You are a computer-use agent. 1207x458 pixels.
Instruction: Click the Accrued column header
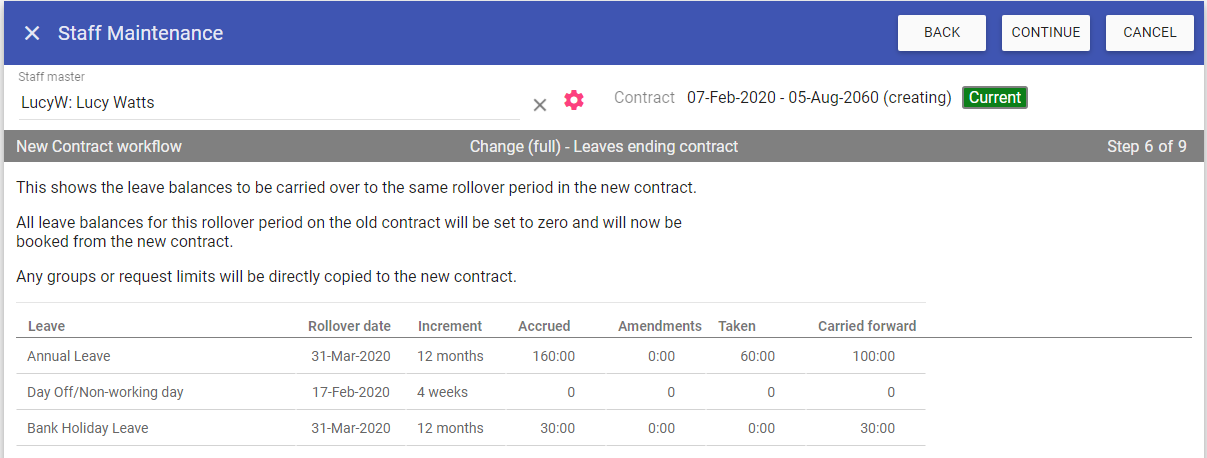[544, 326]
